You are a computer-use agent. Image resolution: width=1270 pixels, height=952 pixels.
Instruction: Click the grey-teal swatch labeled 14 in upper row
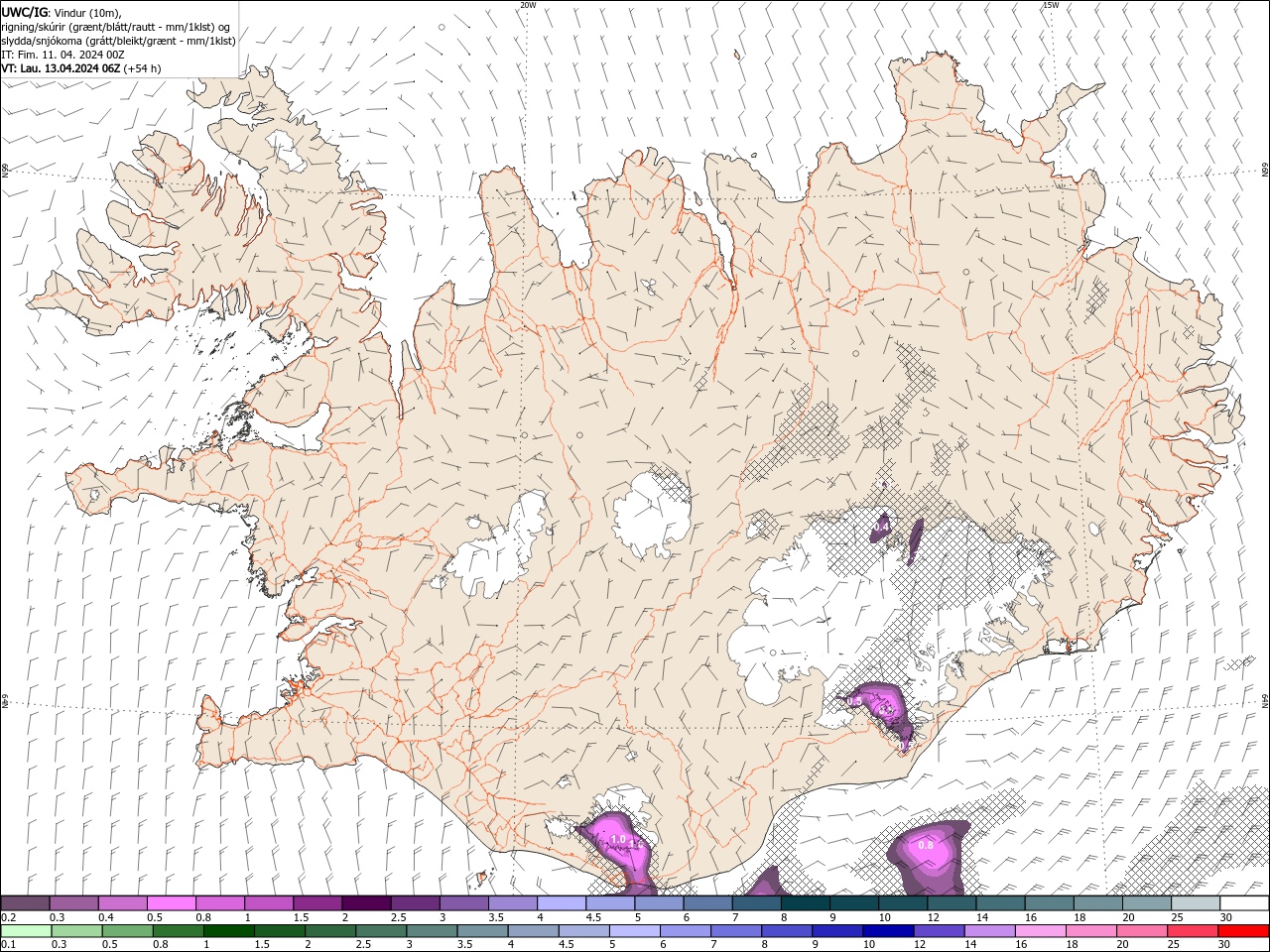click(x=1000, y=903)
